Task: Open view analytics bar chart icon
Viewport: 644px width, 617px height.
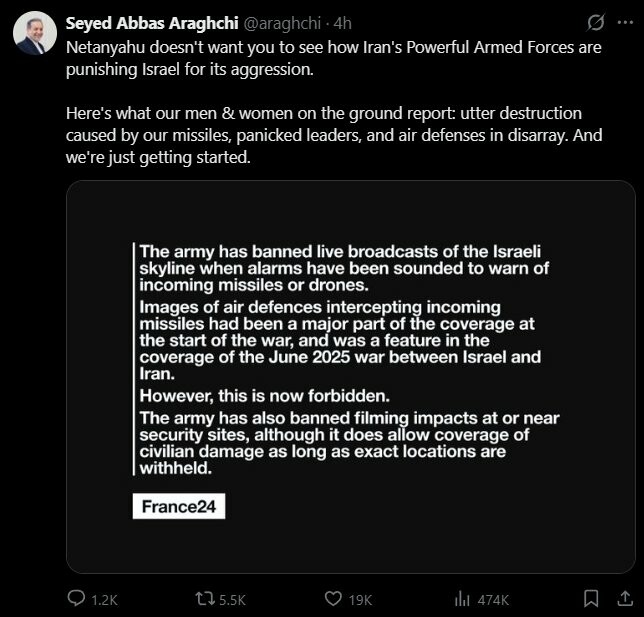Action: [x=462, y=599]
